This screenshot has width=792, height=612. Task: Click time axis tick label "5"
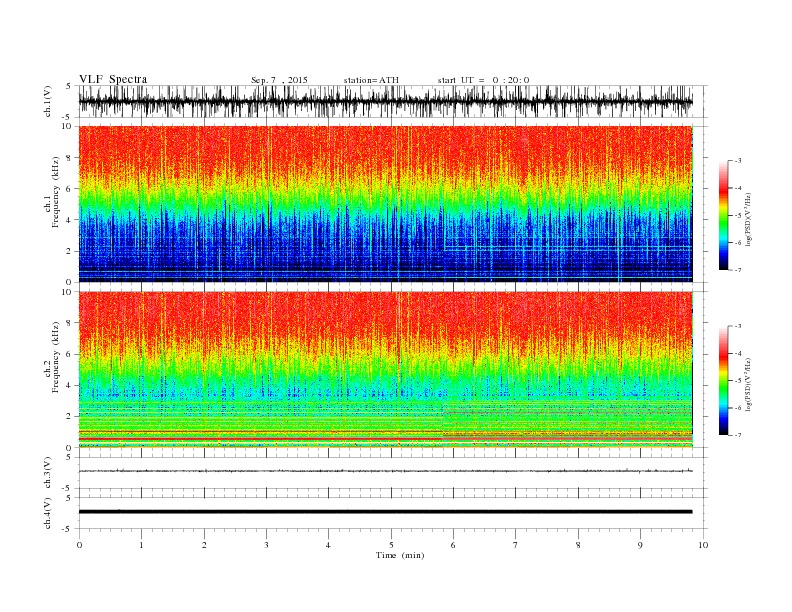click(391, 545)
